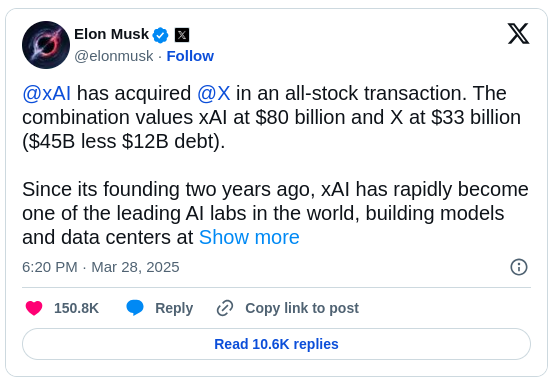Screen dimensions: 550x387
Task: Click the chain link icon
Action: 225,308
